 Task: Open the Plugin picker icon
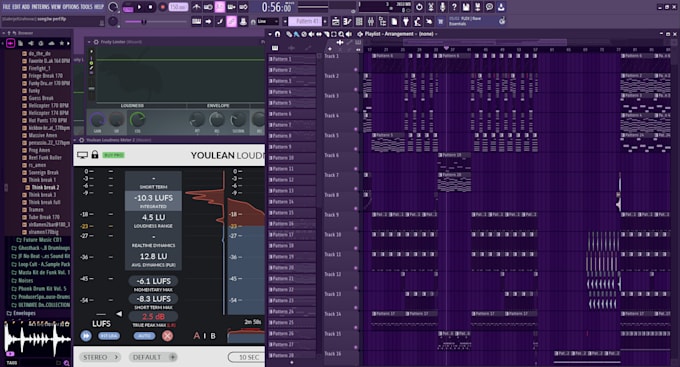pyautogui.click(x=406, y=21)
